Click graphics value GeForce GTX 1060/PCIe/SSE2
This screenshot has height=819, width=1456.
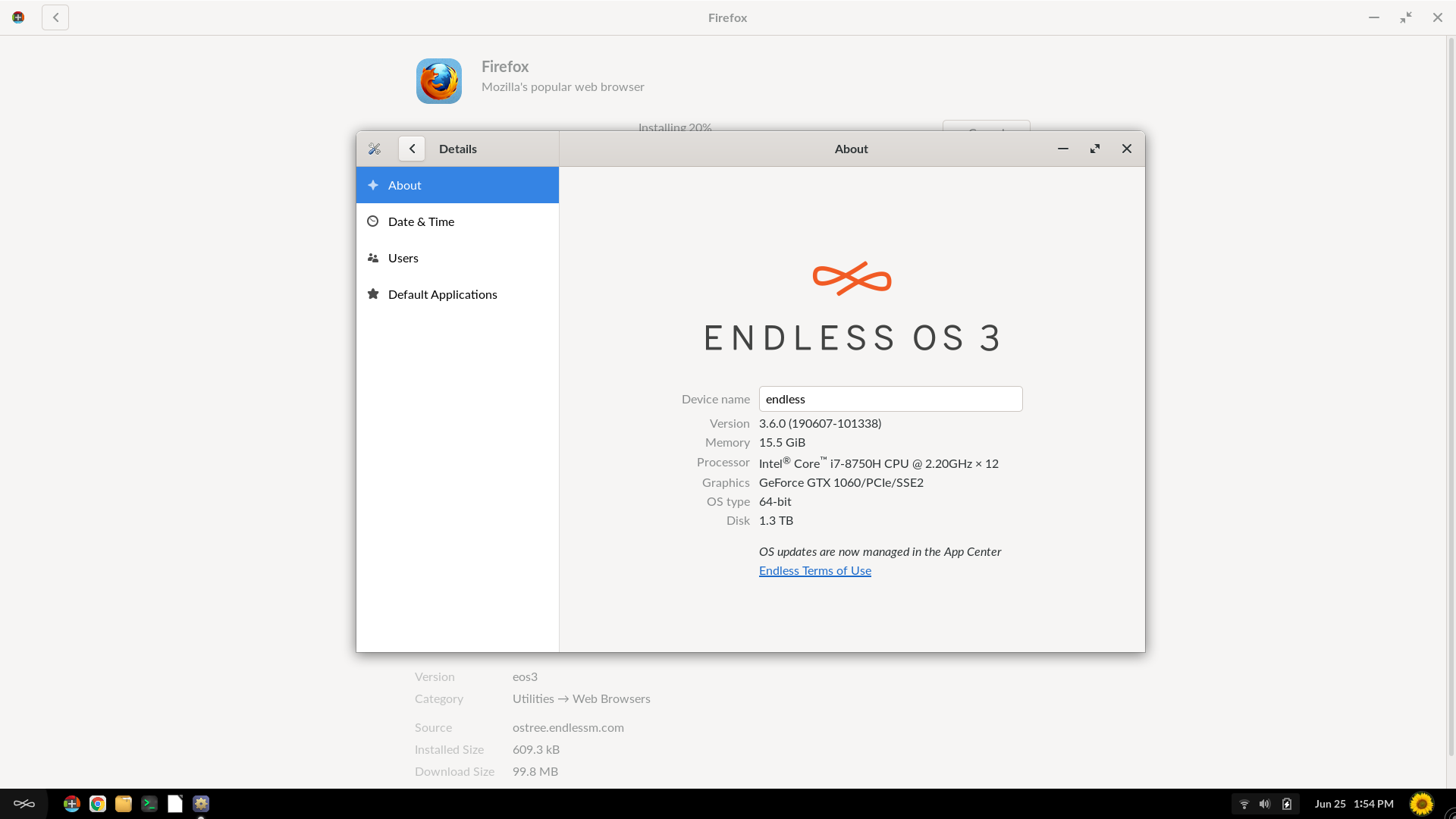841,482
